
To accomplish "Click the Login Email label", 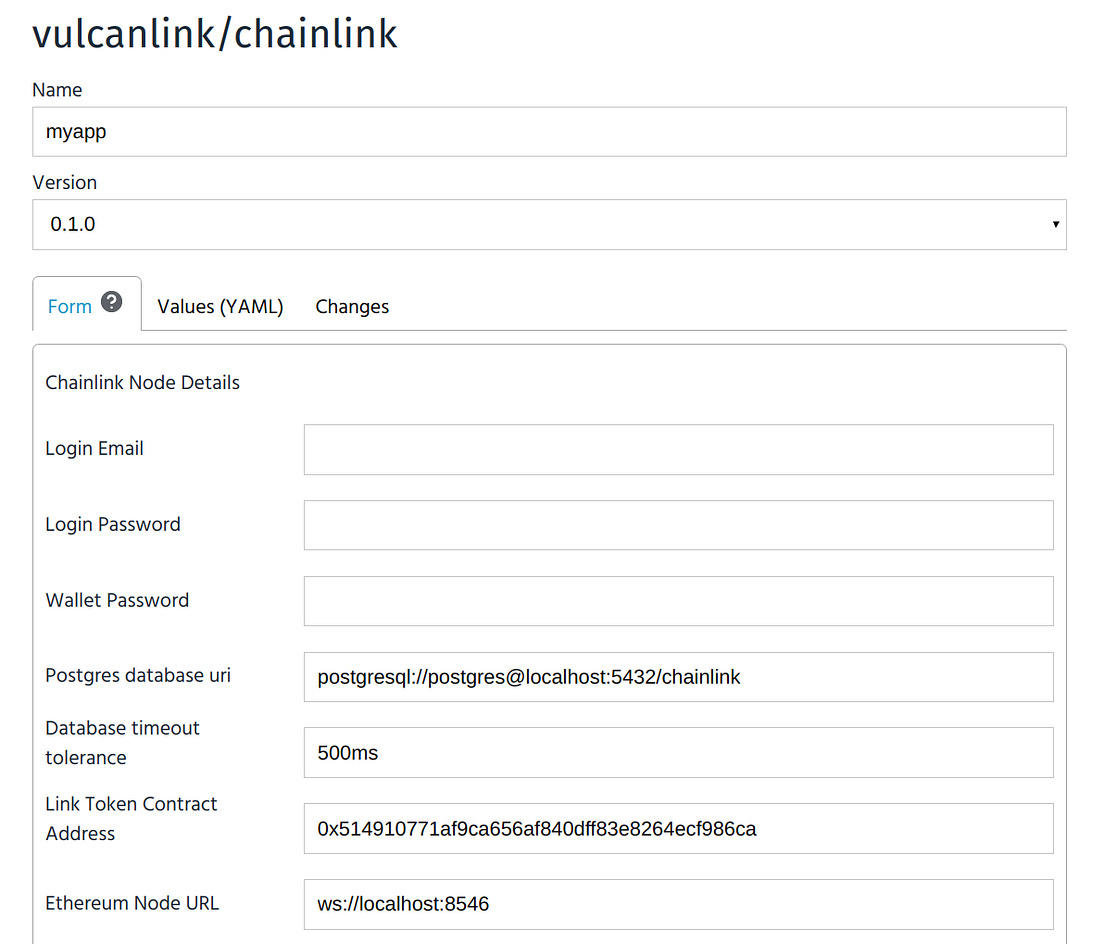I will (x=94, y=449).
